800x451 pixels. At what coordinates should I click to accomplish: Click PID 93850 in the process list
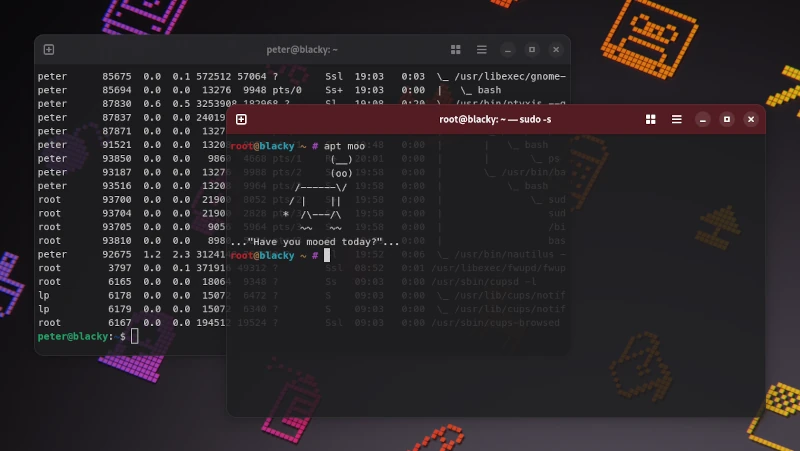tap(116, 159)
